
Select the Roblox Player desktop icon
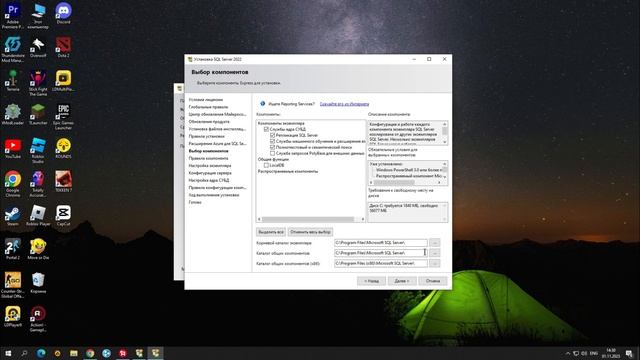coord(38,216)
